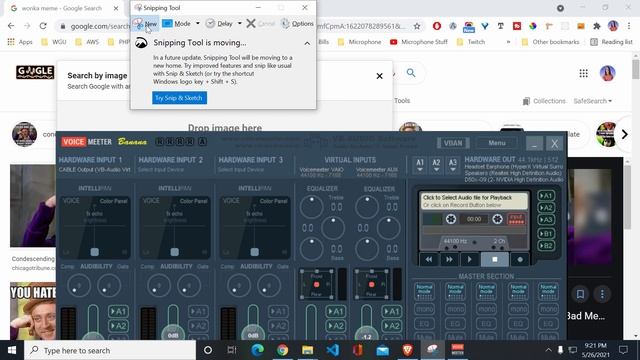Toggle recorder B1 bus assignment
The image size is (640, 360).
point(546,233)
